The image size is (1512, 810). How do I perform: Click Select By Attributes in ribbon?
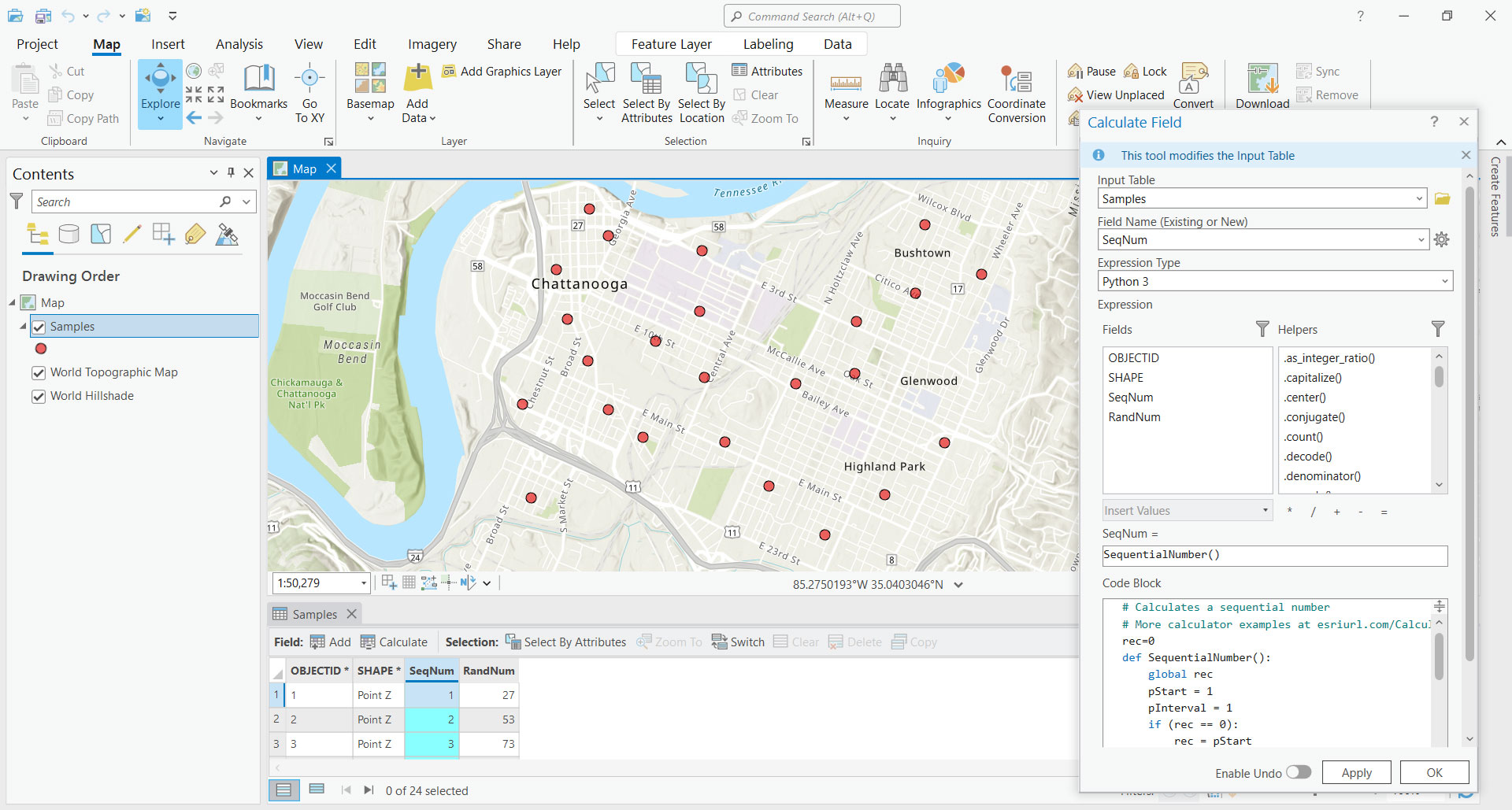[x=646, y=93]
